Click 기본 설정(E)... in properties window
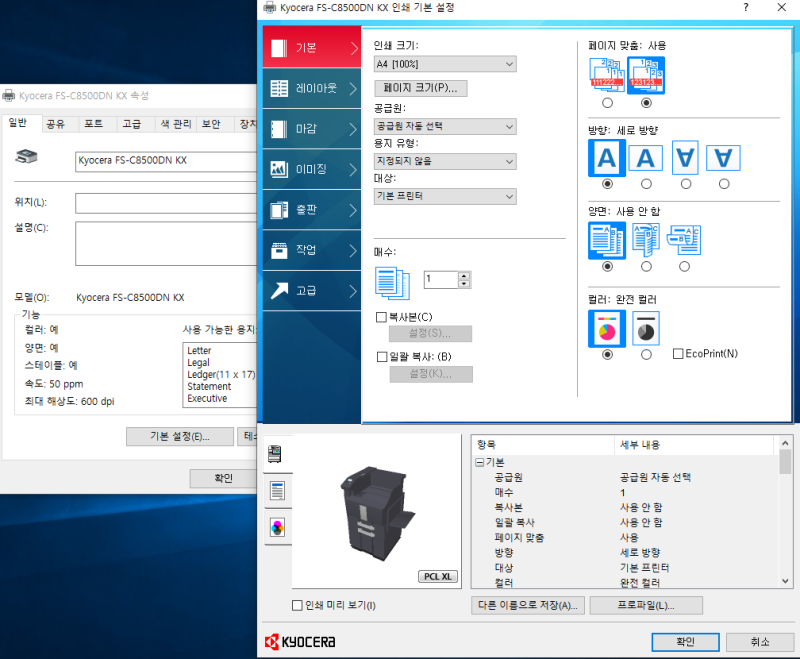Screen dimensions: 800x659 tap(180, 437)
